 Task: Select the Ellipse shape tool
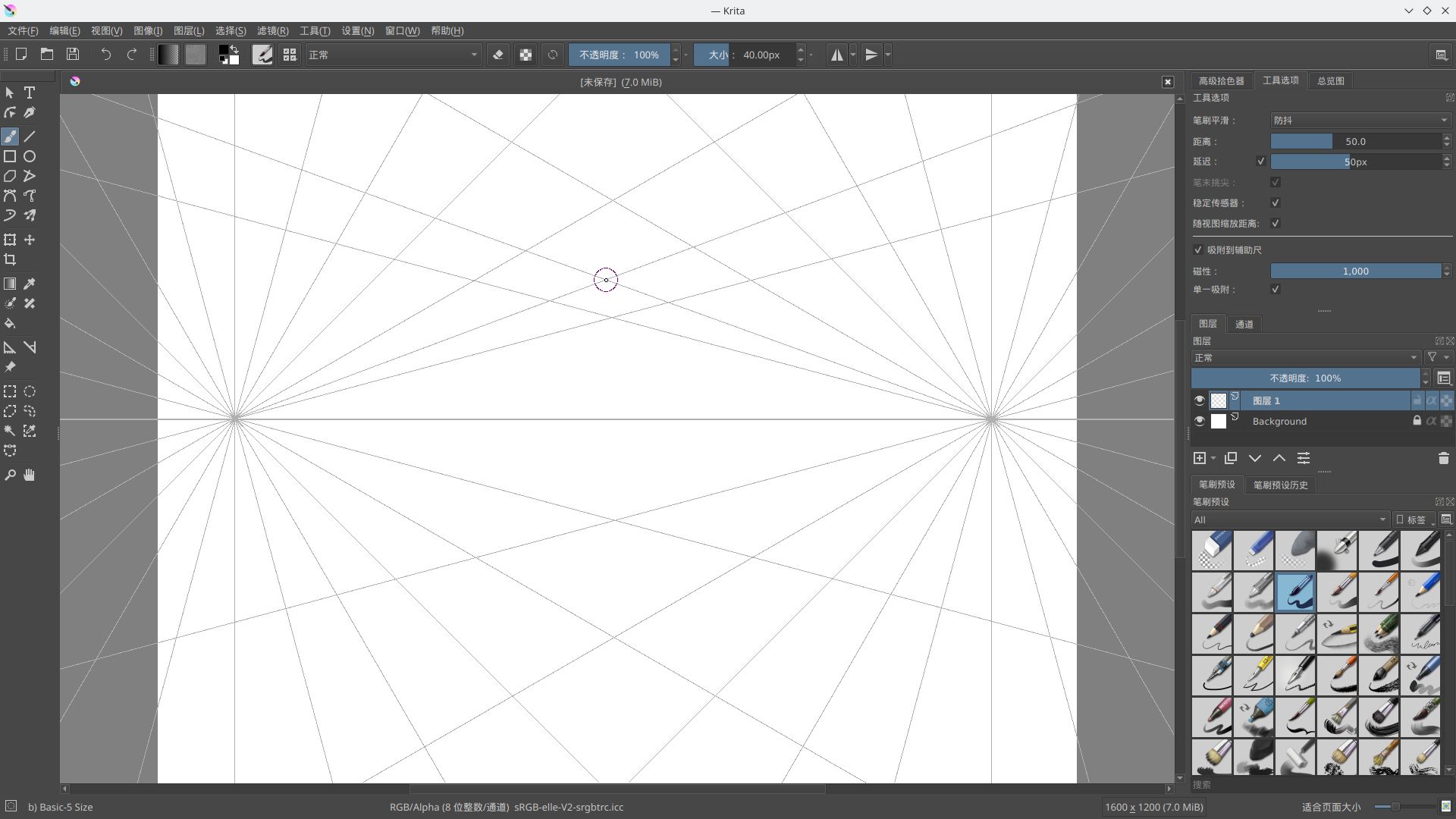tap(30, 156)
